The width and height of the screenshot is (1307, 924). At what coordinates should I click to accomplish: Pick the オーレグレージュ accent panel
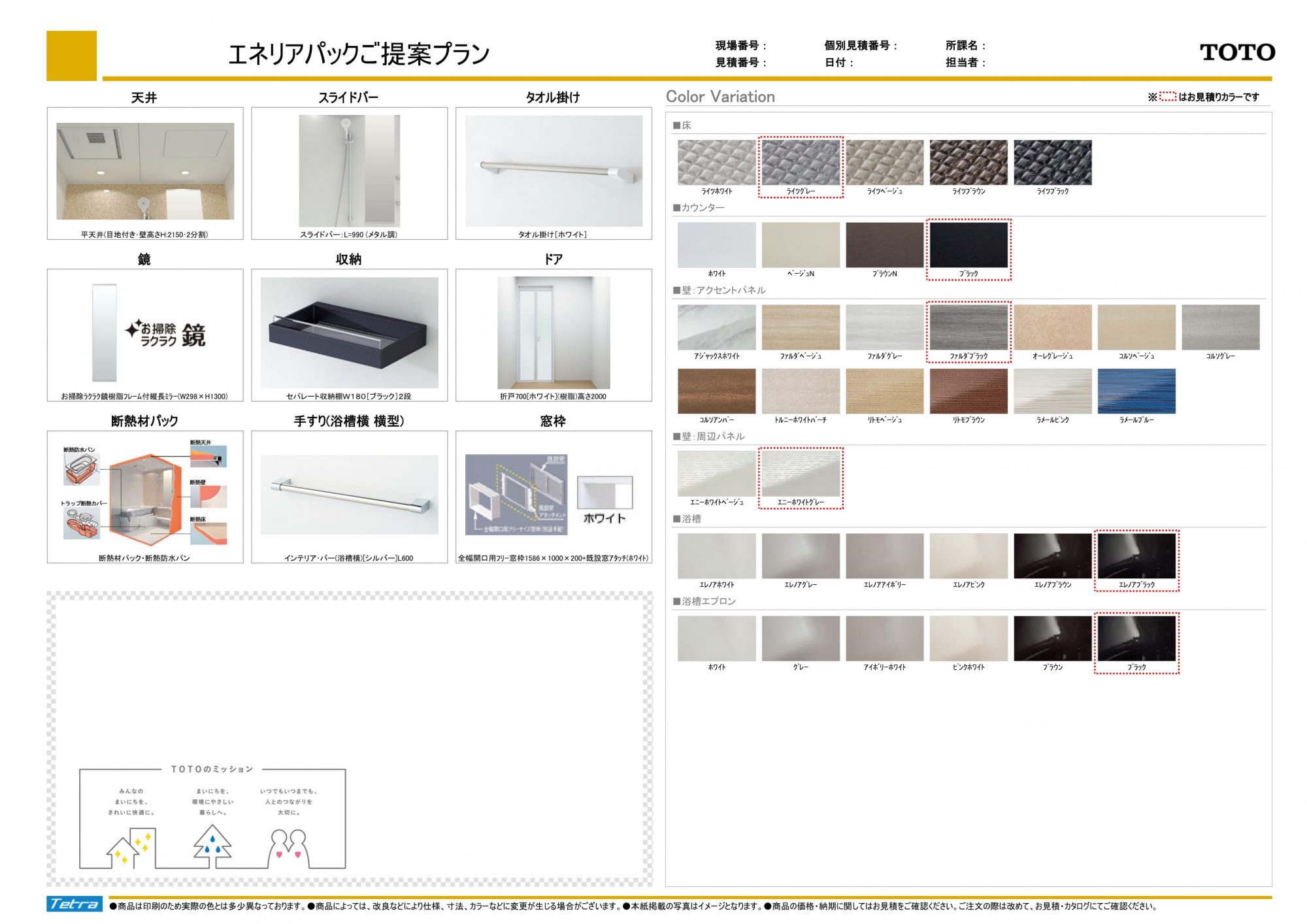click(x=1053, y=327)
